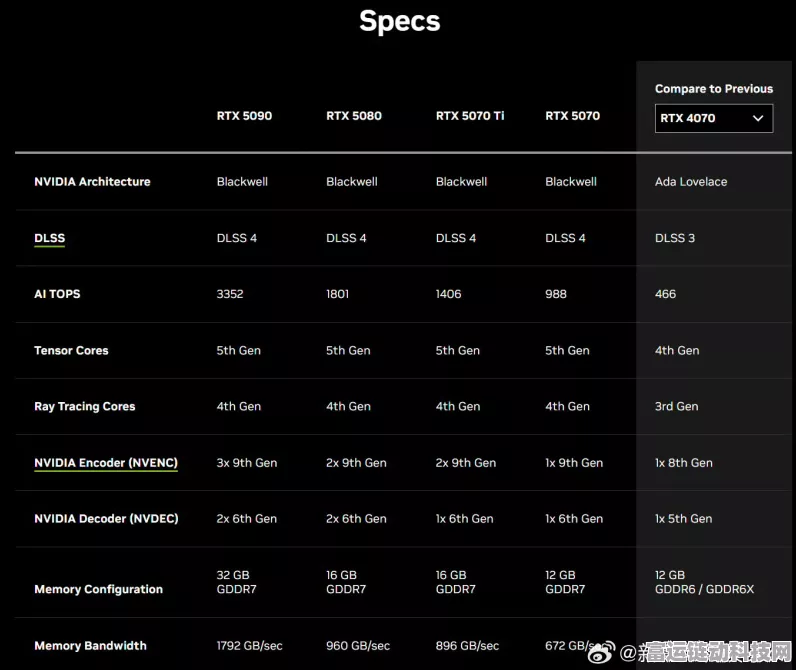796x670 pixels.
Task: Click the NVIDIA Architecture row label
Action: 92,182
